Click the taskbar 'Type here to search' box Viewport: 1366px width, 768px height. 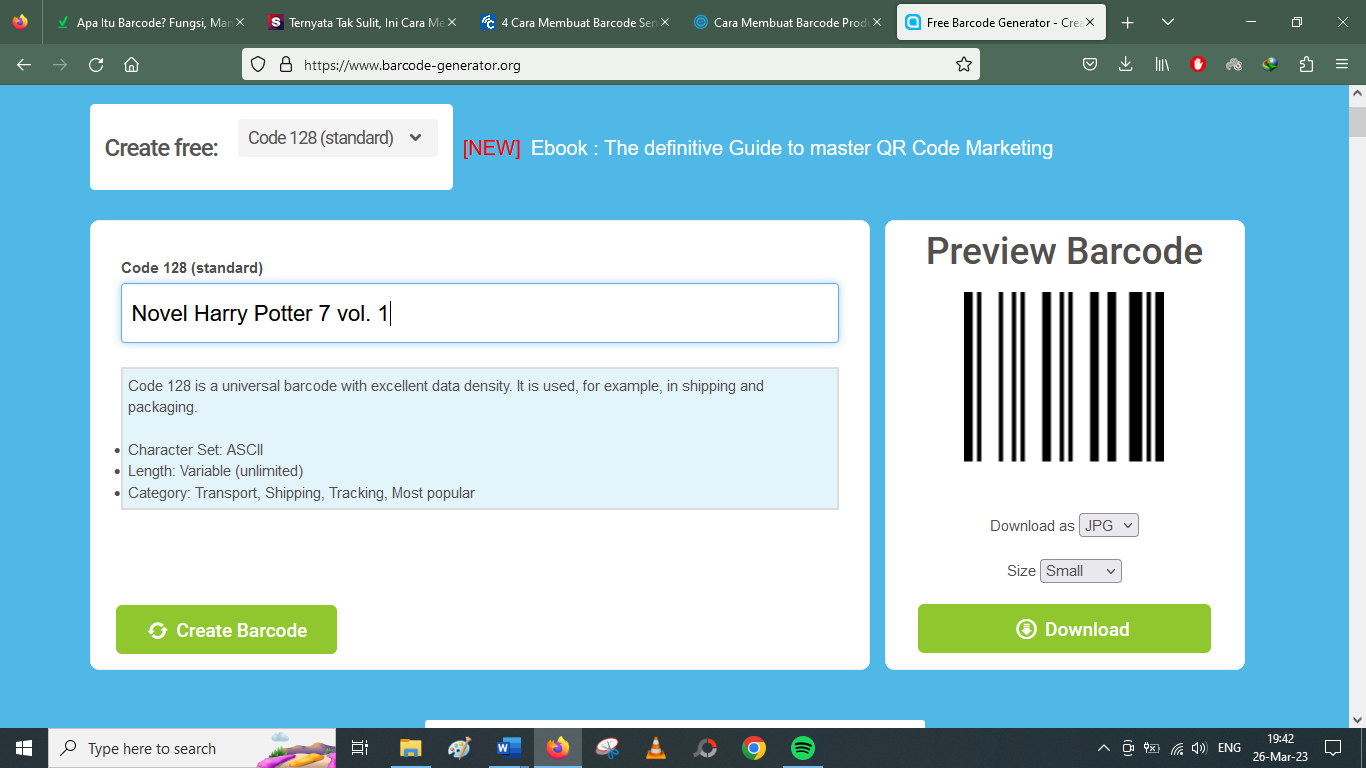[192, 748]
